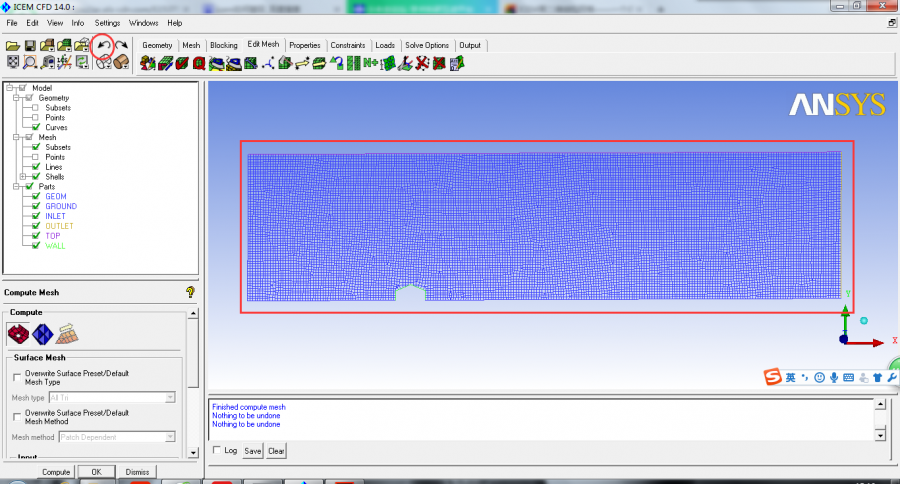Click the Smooth Hexahedral Mesh Orthogonal icon
The image size is (900, 484).
coord(234,63)
